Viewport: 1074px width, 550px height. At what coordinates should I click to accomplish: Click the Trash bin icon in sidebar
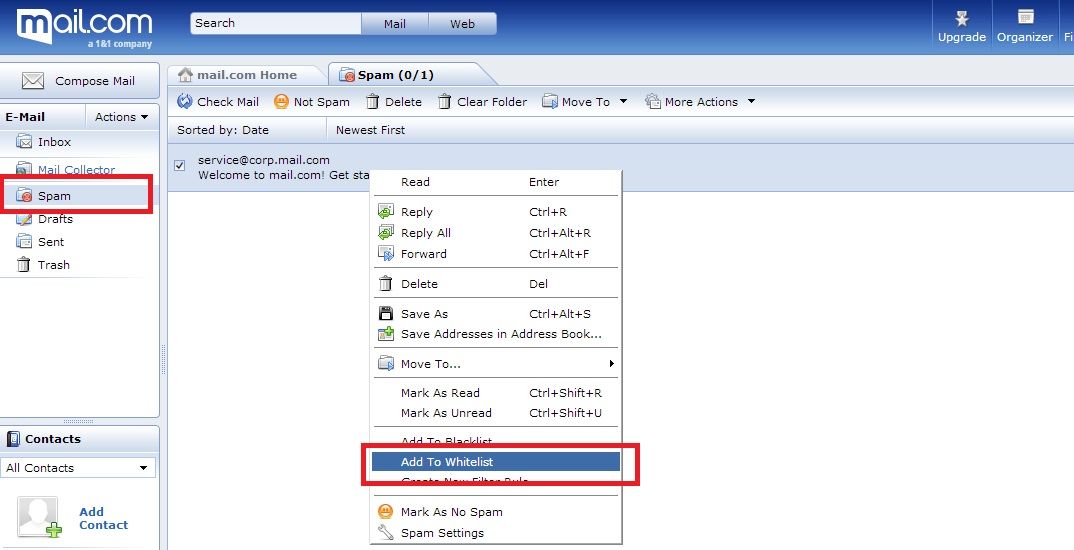[x=24, y=264]
